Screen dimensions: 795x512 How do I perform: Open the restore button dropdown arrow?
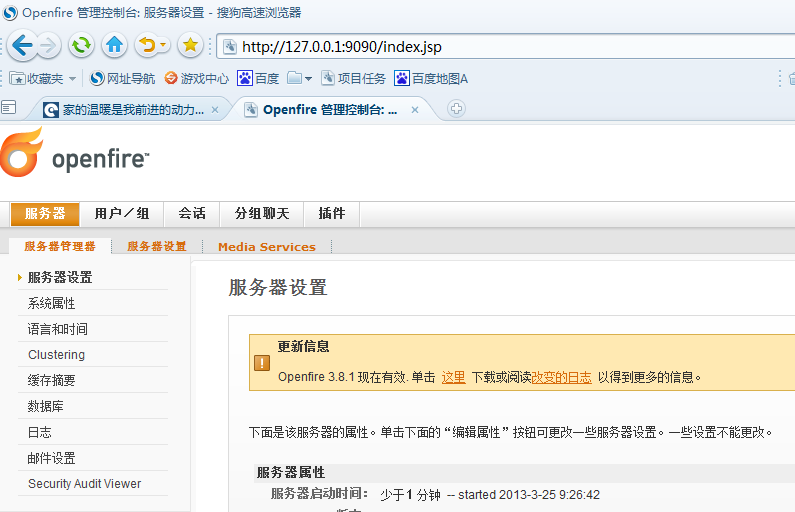(164, 46)
